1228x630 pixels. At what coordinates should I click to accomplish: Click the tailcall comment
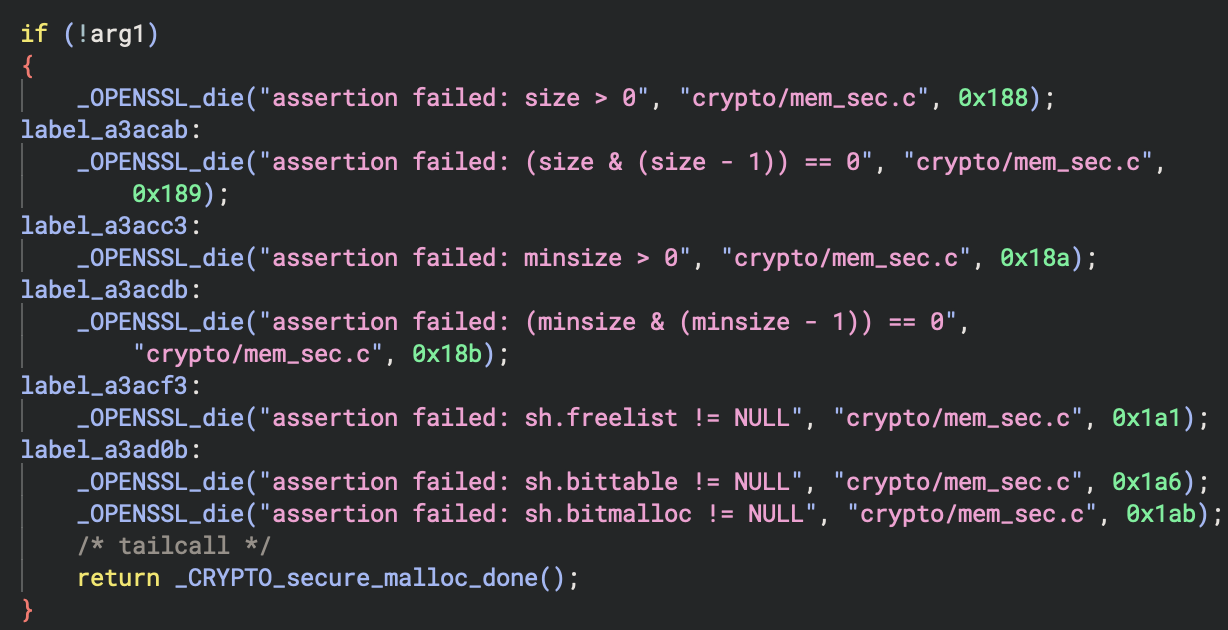tap(174, 546)
